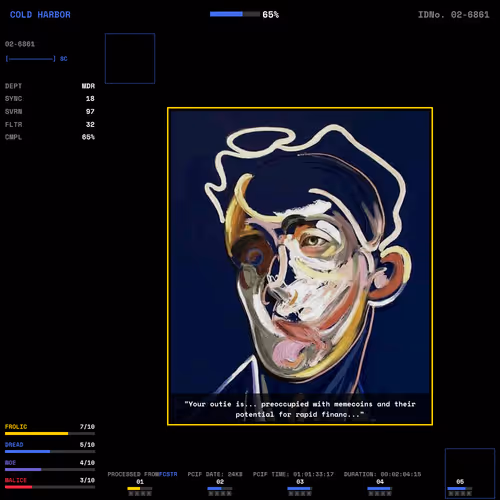
Task: Click the blue DREAD label
Action: (x=14, y=445)
